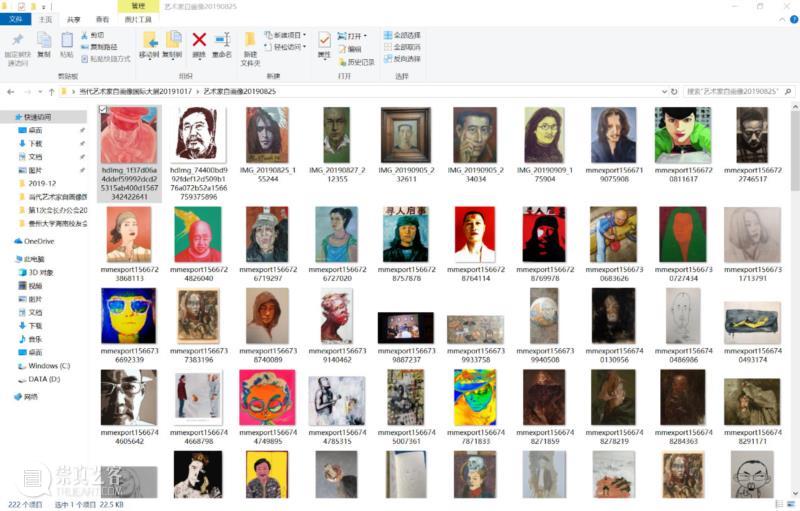Click 全部取消 select none

click(402, 47)
